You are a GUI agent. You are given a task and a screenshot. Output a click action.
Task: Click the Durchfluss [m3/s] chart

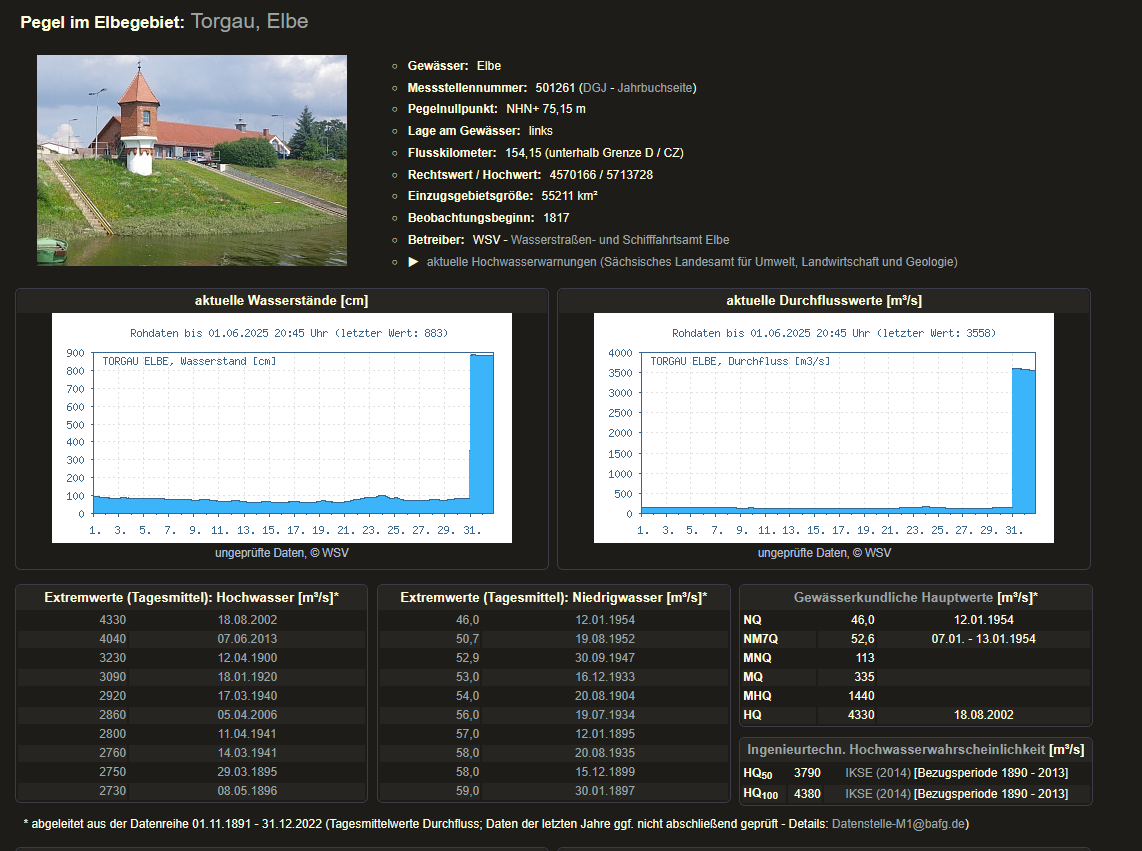point(824,428)
